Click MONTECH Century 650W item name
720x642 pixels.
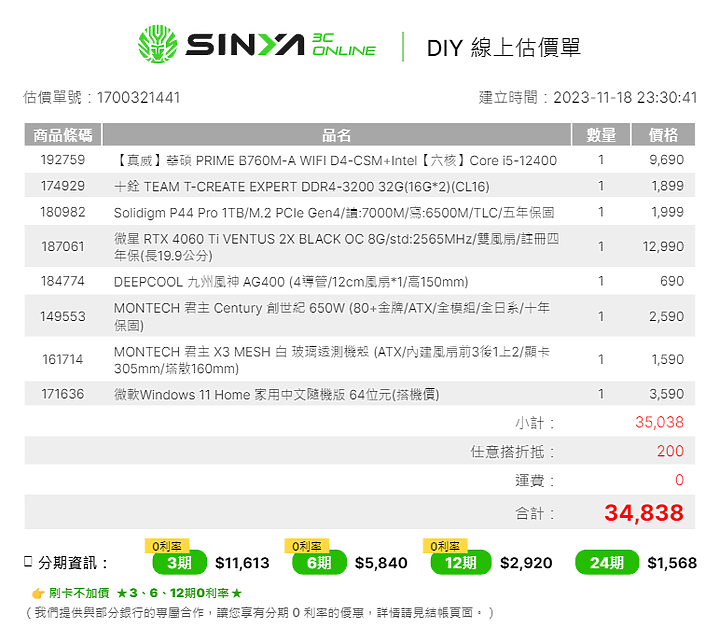tap(332, 316)
